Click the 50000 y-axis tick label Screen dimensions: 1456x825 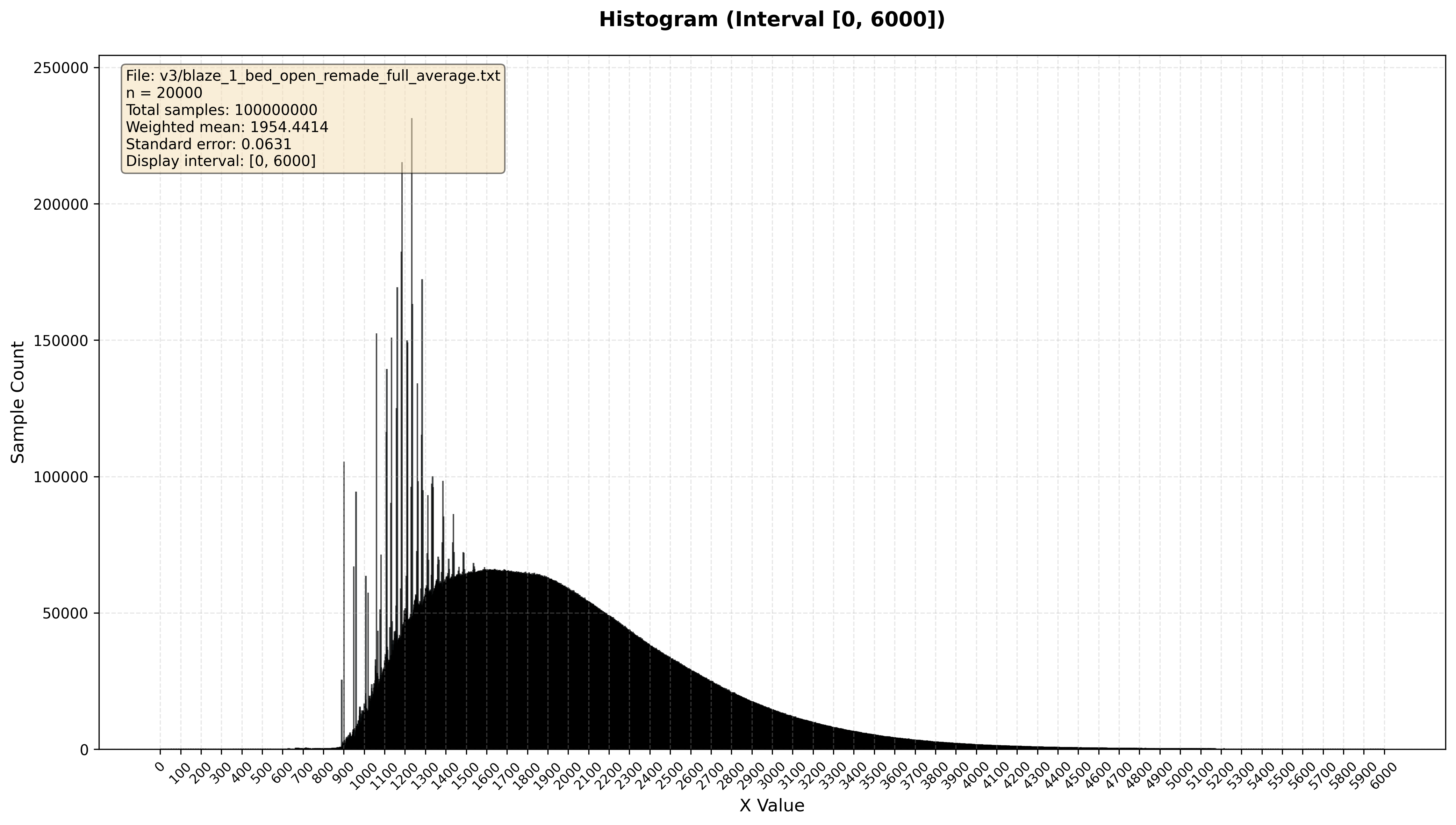[65, 614]
